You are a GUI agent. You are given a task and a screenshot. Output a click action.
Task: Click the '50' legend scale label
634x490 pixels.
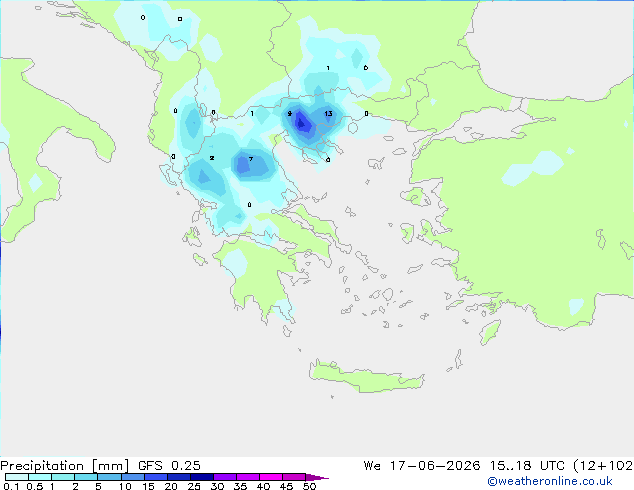tap(310, 486)
